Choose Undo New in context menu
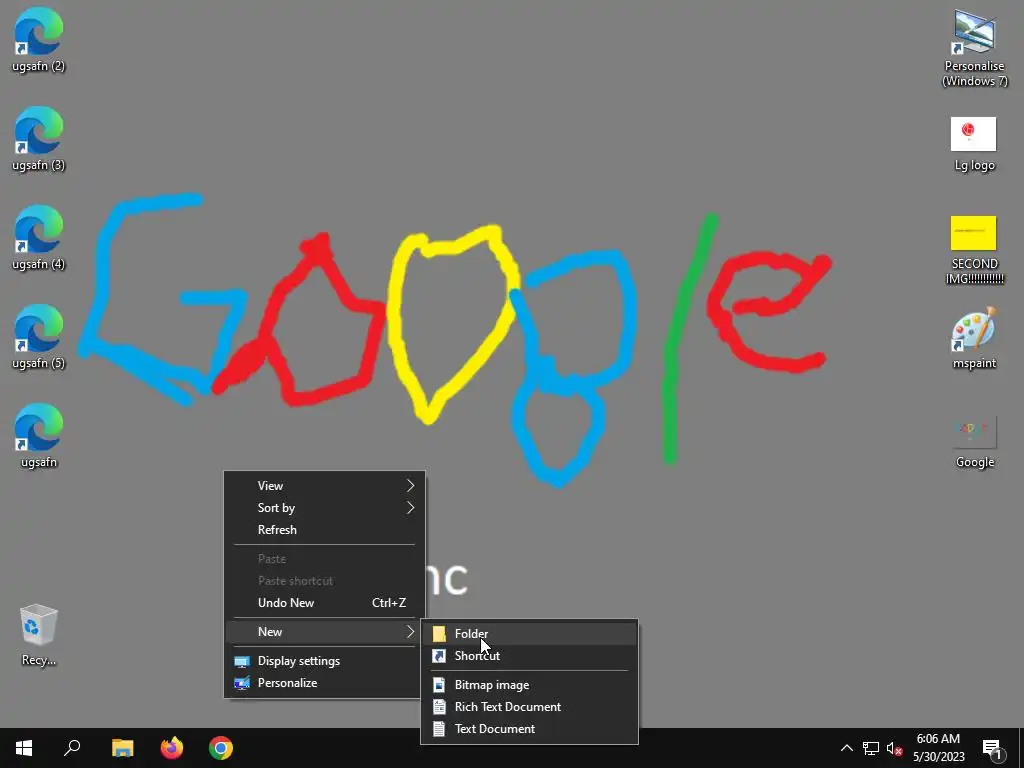The width and height of the screenshot is (1024, 768). click(325, 603)
